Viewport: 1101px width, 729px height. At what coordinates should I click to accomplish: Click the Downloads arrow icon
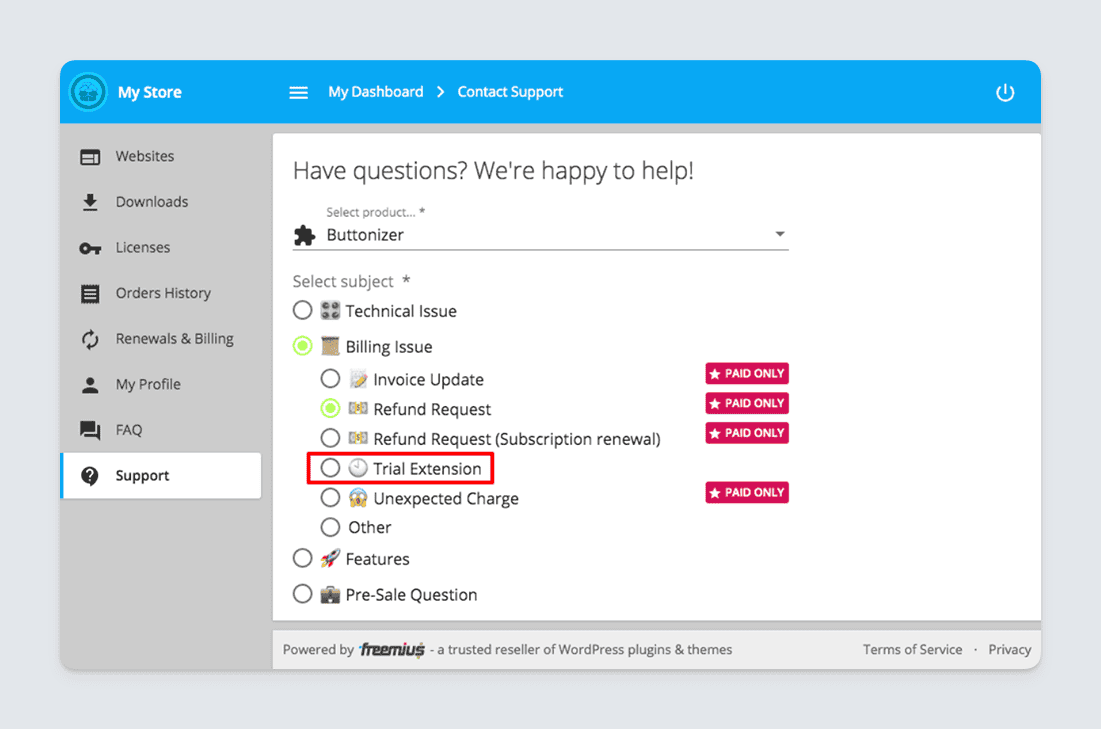click(90, 202)
